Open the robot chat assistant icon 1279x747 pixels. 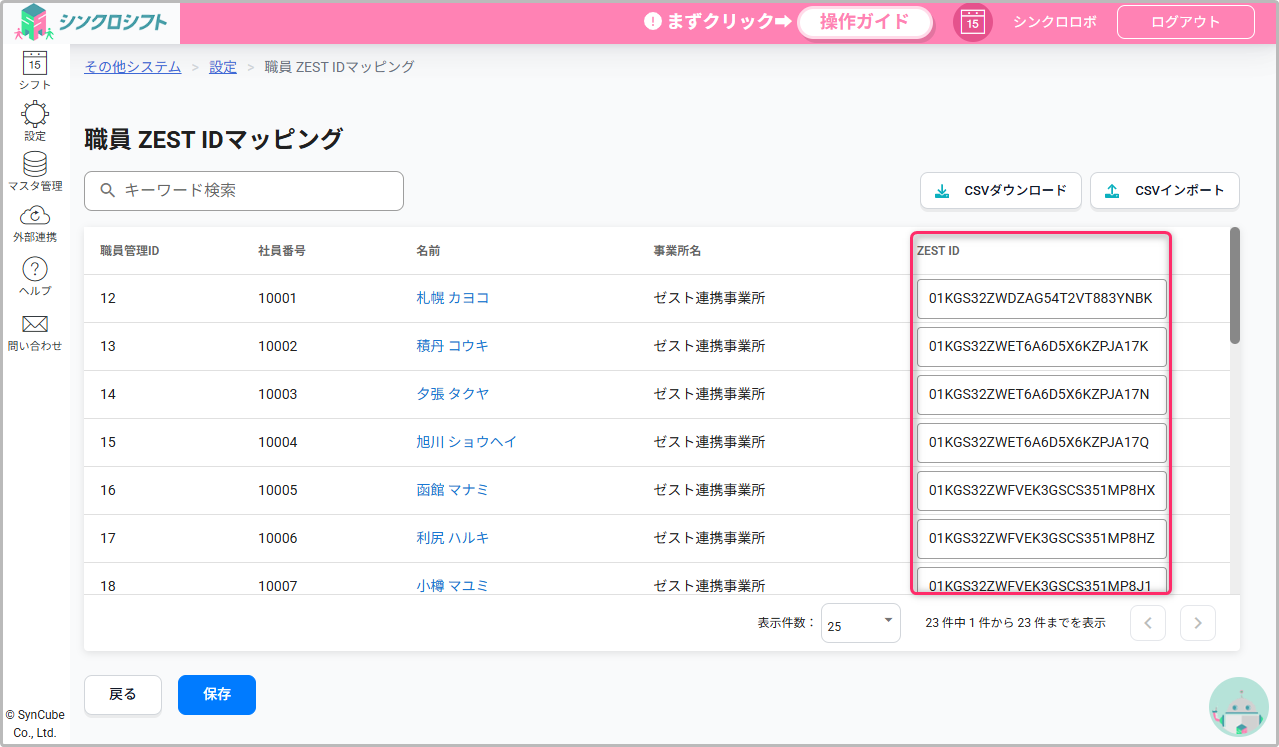(1238, 707)
